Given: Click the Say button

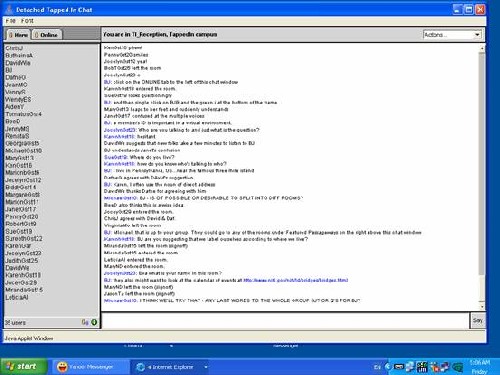Looking at the screenshot, I should tap(477, 320).
